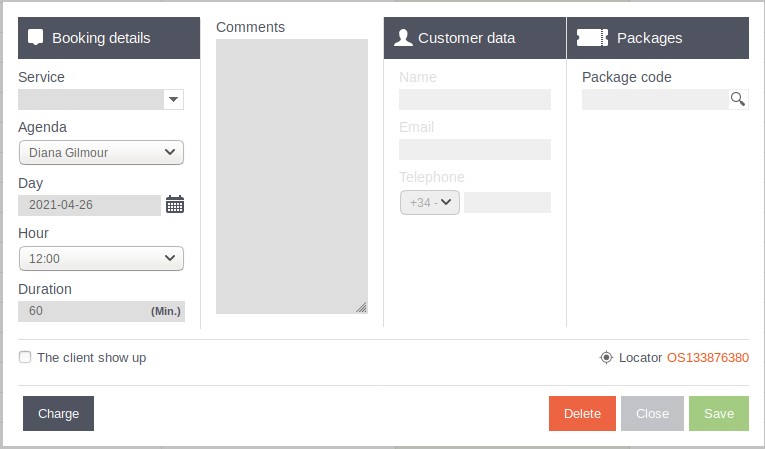This screenshot has height=449, width=765.
Task: Click the package code search magnifier icon
Action: (x=738, y=99)
